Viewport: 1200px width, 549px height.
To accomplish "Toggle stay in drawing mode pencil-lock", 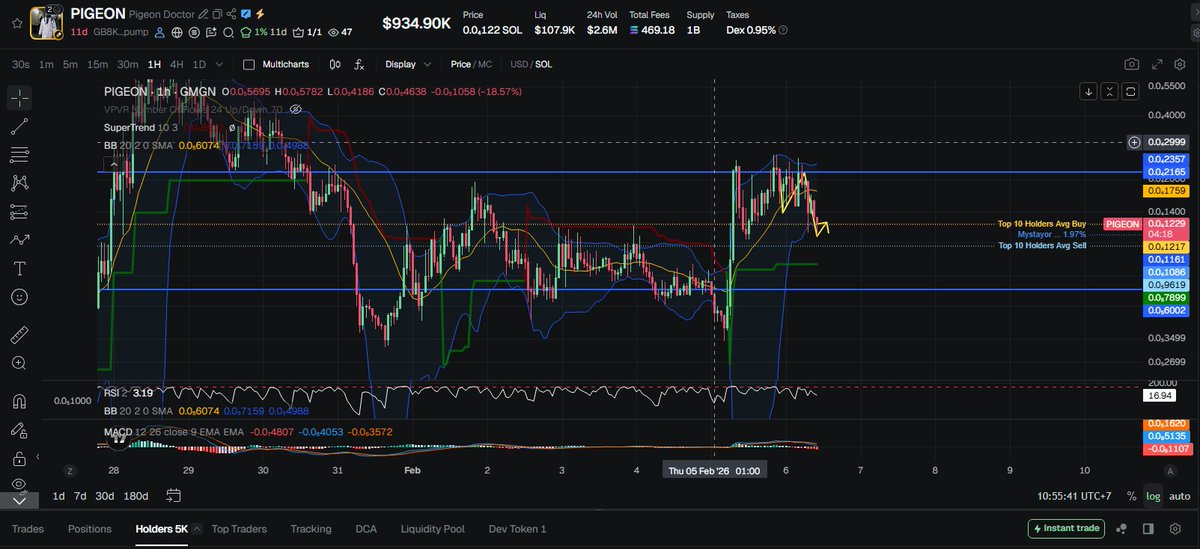I will 19,431.
